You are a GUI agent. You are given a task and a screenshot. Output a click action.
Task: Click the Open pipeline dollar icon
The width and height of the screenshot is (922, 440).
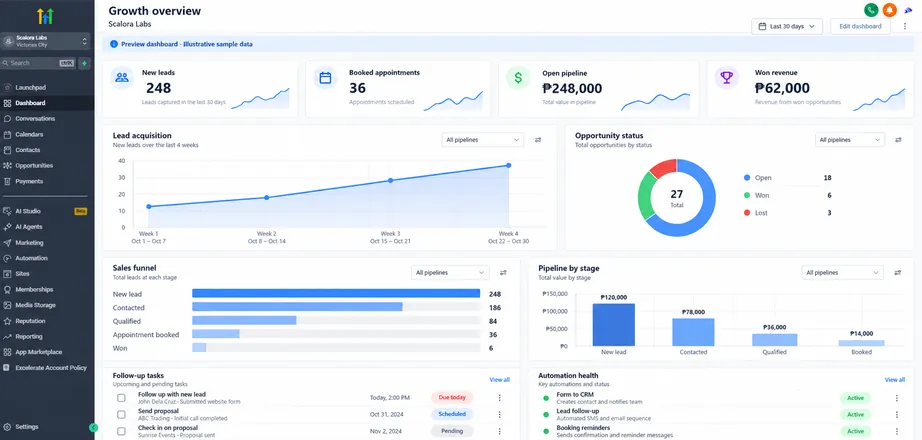pyautogui.click(x=518, y=78)
